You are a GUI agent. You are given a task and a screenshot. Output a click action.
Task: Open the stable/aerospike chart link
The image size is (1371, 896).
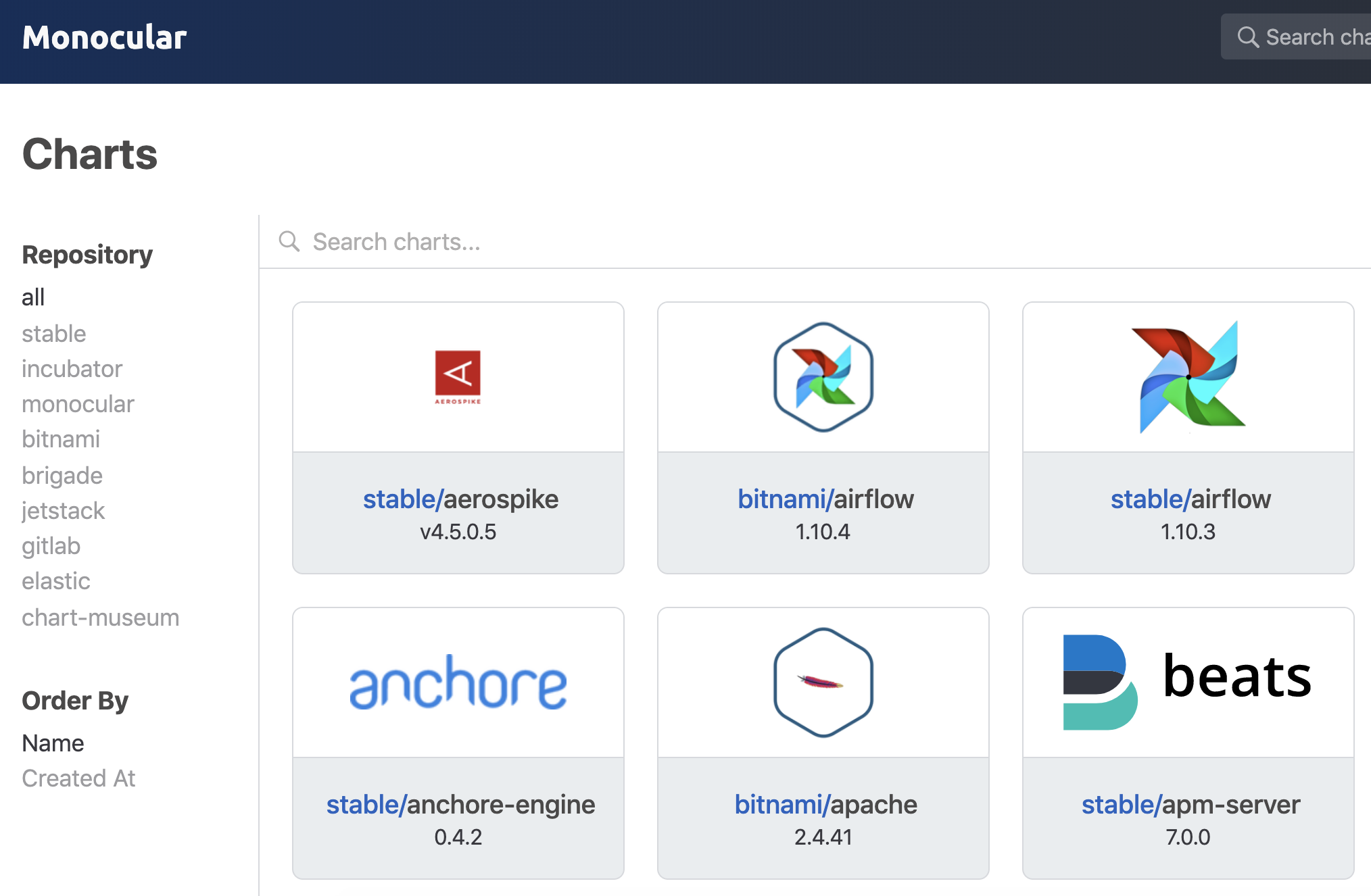pyautogui.click(x=460, y=499)
